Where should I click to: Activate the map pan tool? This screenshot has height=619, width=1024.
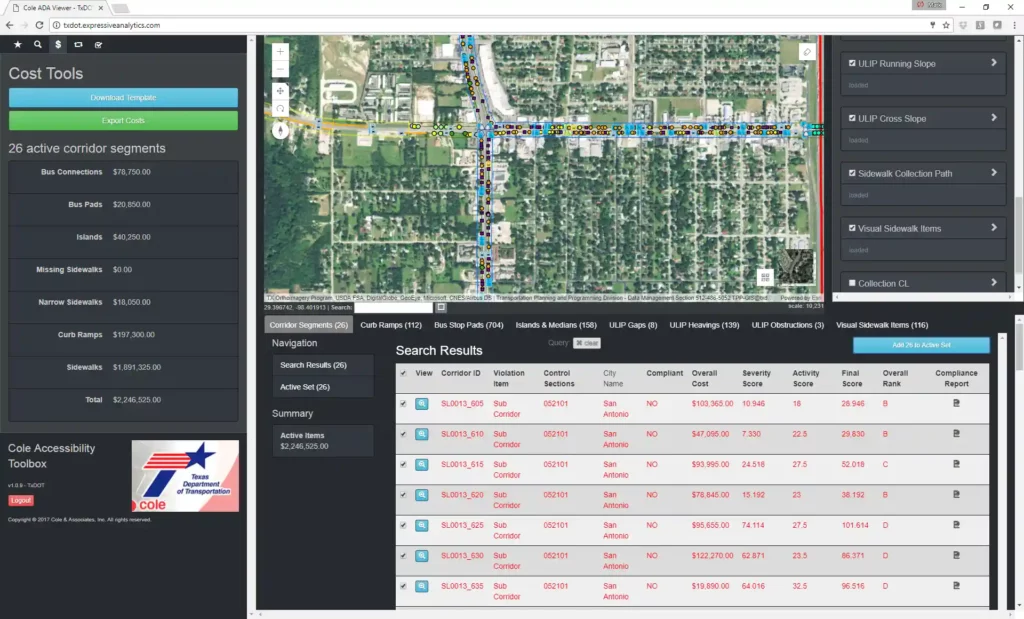click(280, 91)
